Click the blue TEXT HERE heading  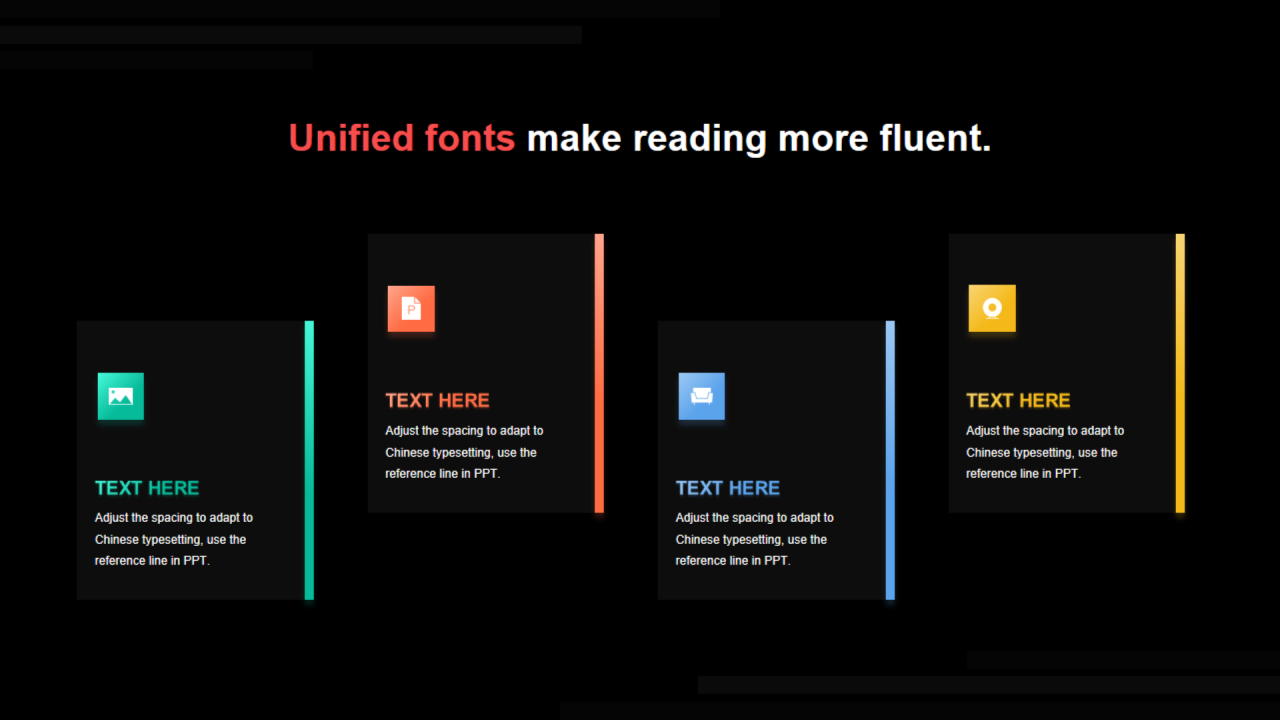pos(727,488)
